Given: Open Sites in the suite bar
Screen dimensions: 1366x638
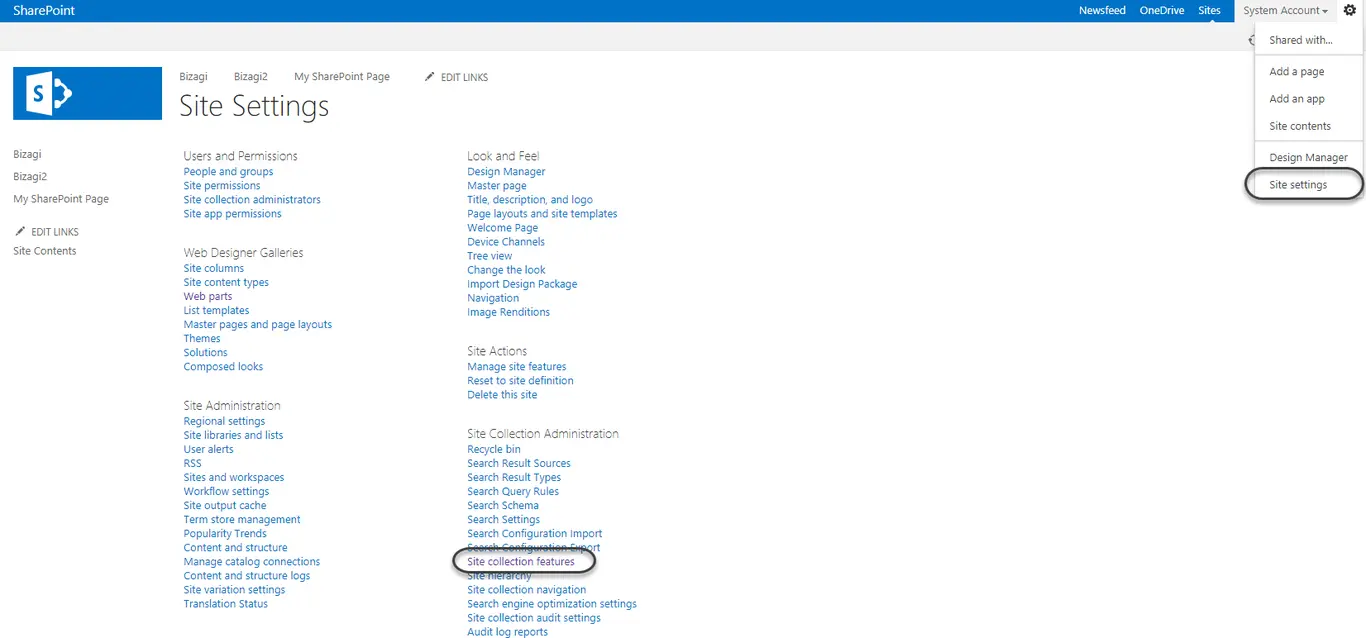Looking at the screenshot, I should [1209, 10].
